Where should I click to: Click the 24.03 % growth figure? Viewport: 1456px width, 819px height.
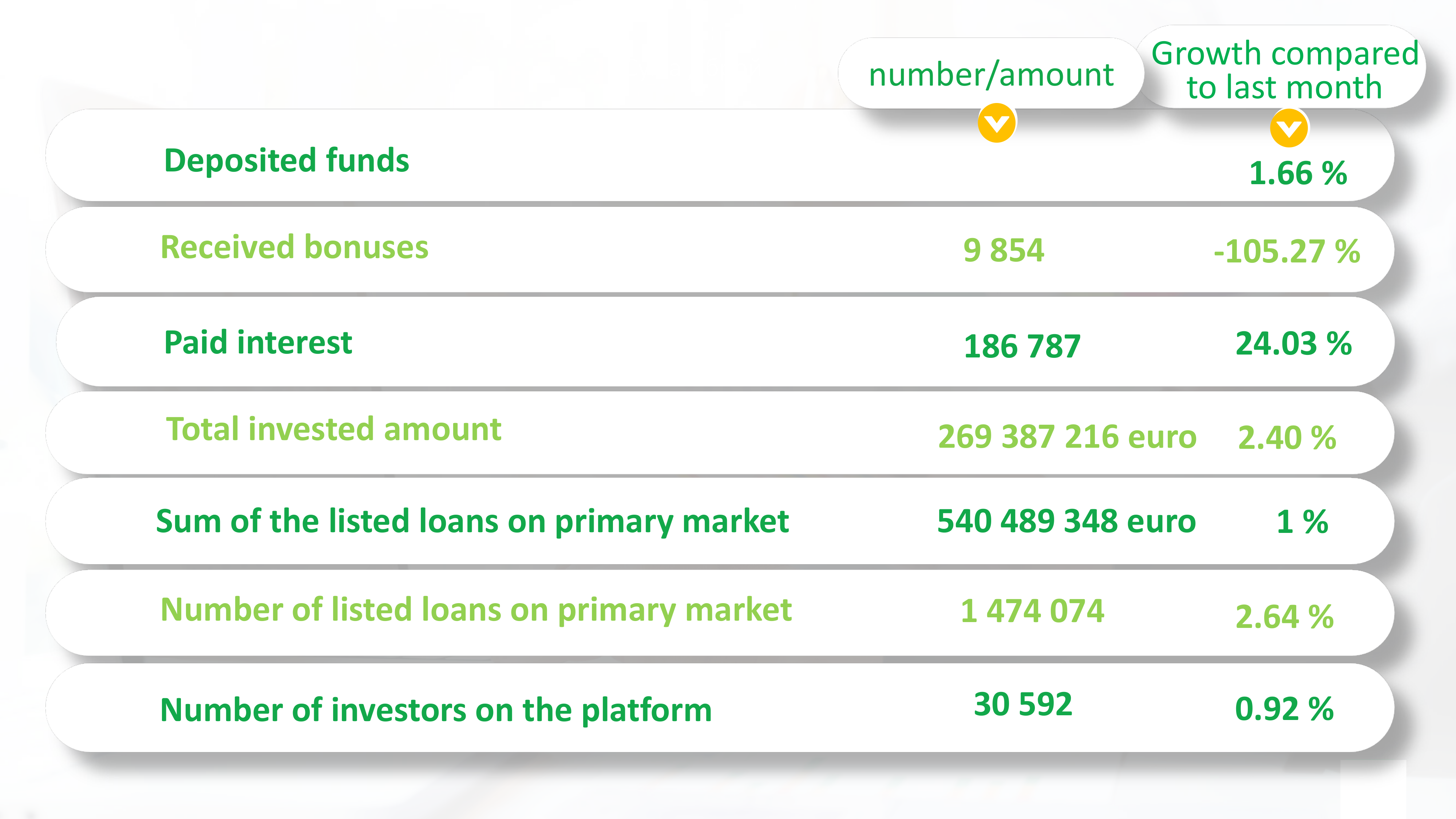point(1294,344)
